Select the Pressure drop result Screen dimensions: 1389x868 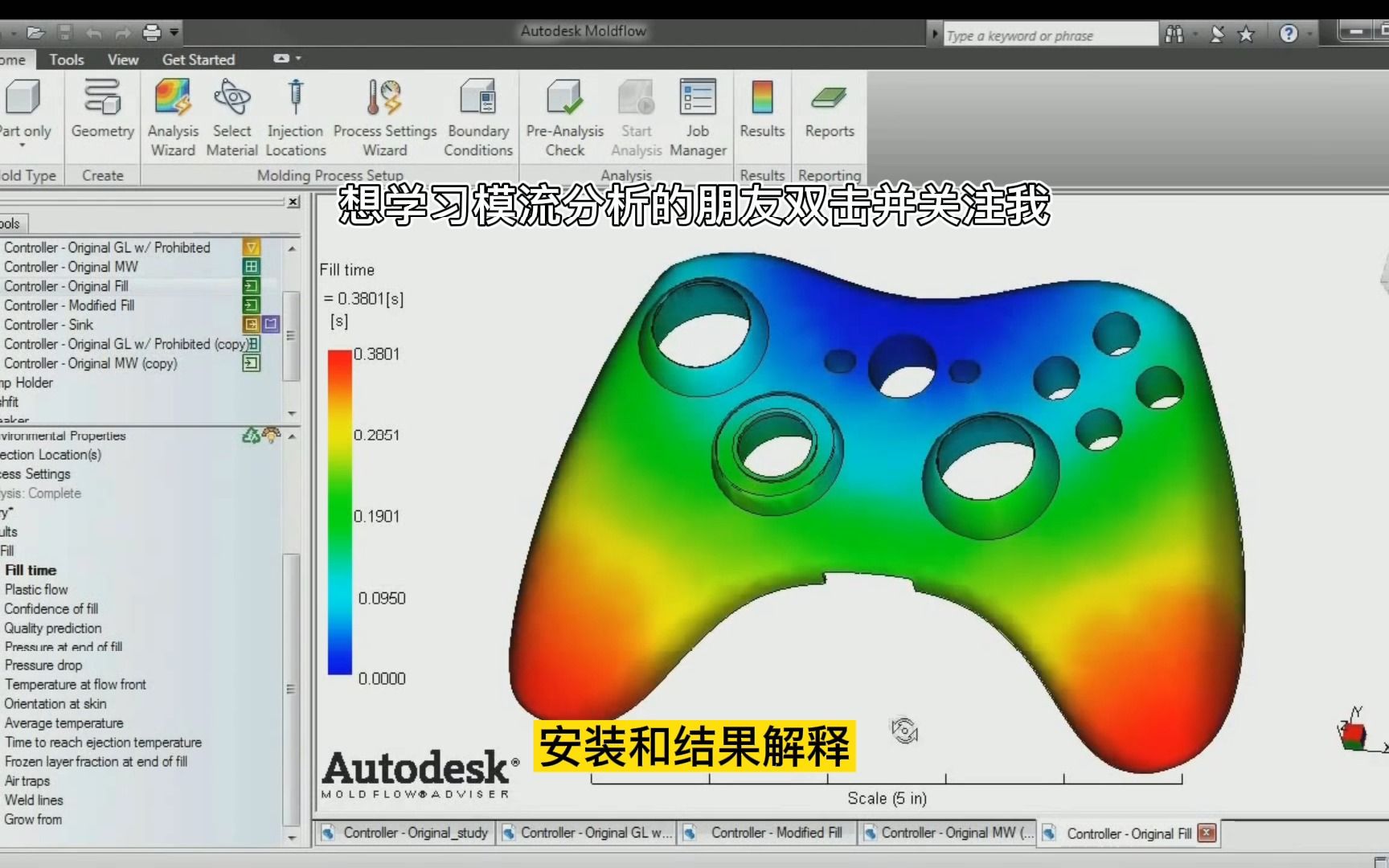click(43, 665)
